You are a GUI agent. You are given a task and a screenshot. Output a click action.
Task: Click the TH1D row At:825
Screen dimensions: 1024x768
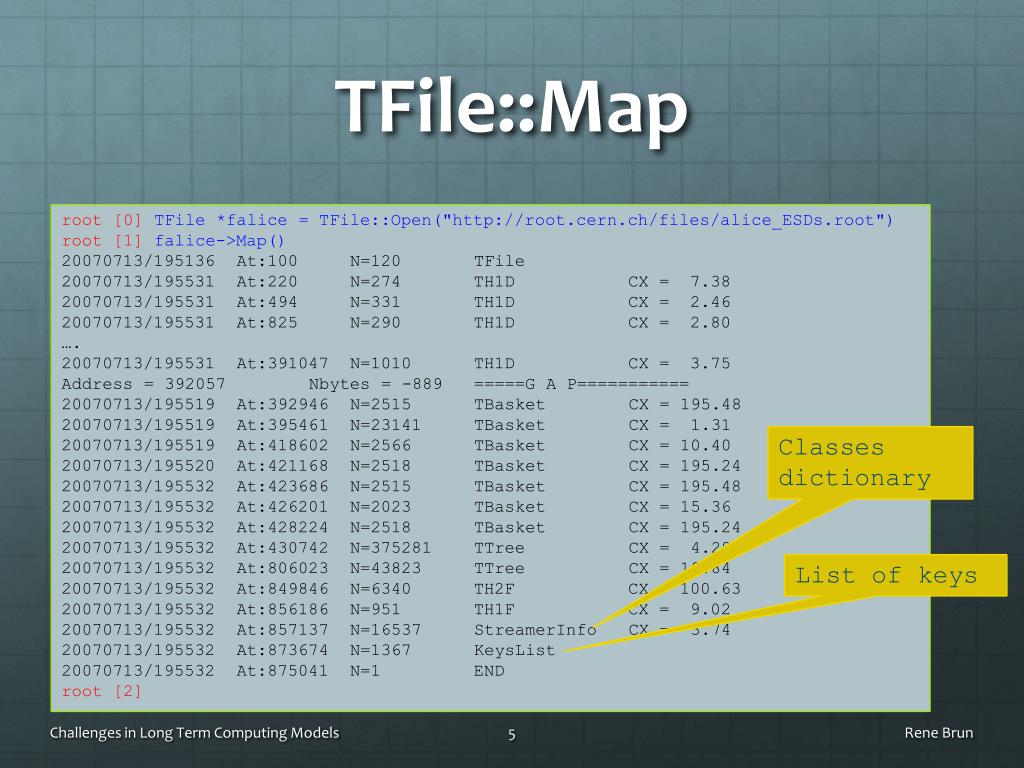point(396,323)
